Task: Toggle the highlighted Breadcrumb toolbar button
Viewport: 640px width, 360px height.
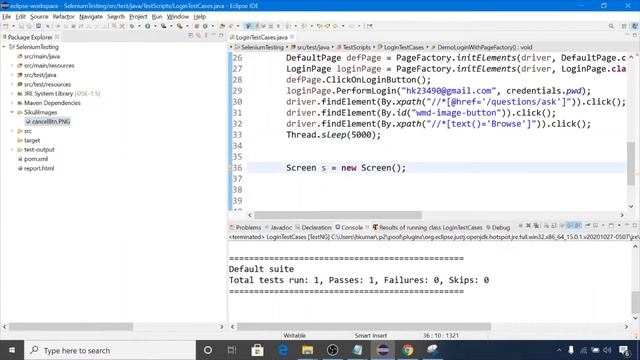Action: tap(248, 26)
